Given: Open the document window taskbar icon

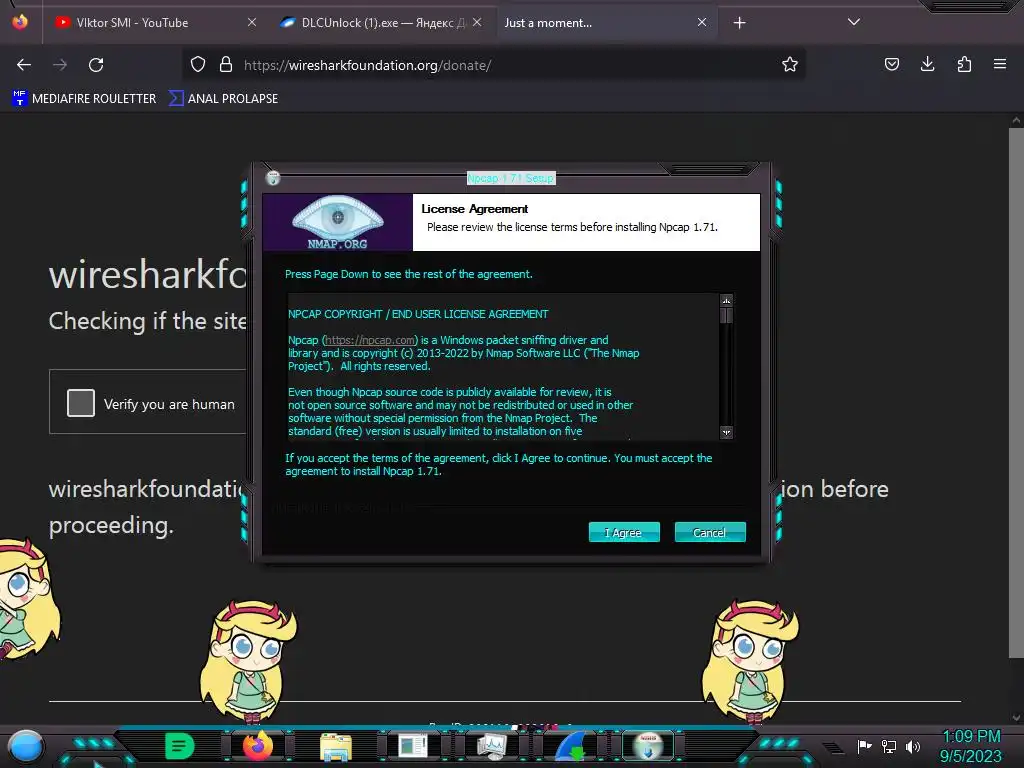Looking at the screenshot, I should 413,746.
